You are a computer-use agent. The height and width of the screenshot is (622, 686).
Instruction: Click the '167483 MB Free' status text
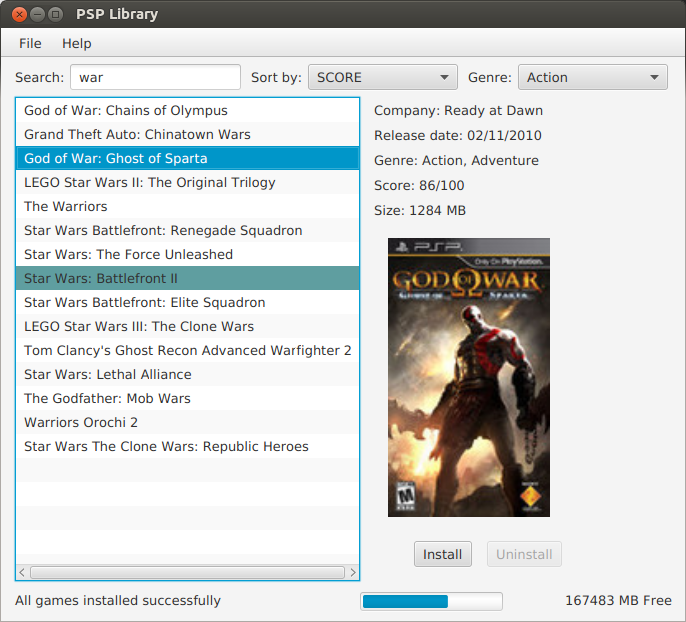618,601
